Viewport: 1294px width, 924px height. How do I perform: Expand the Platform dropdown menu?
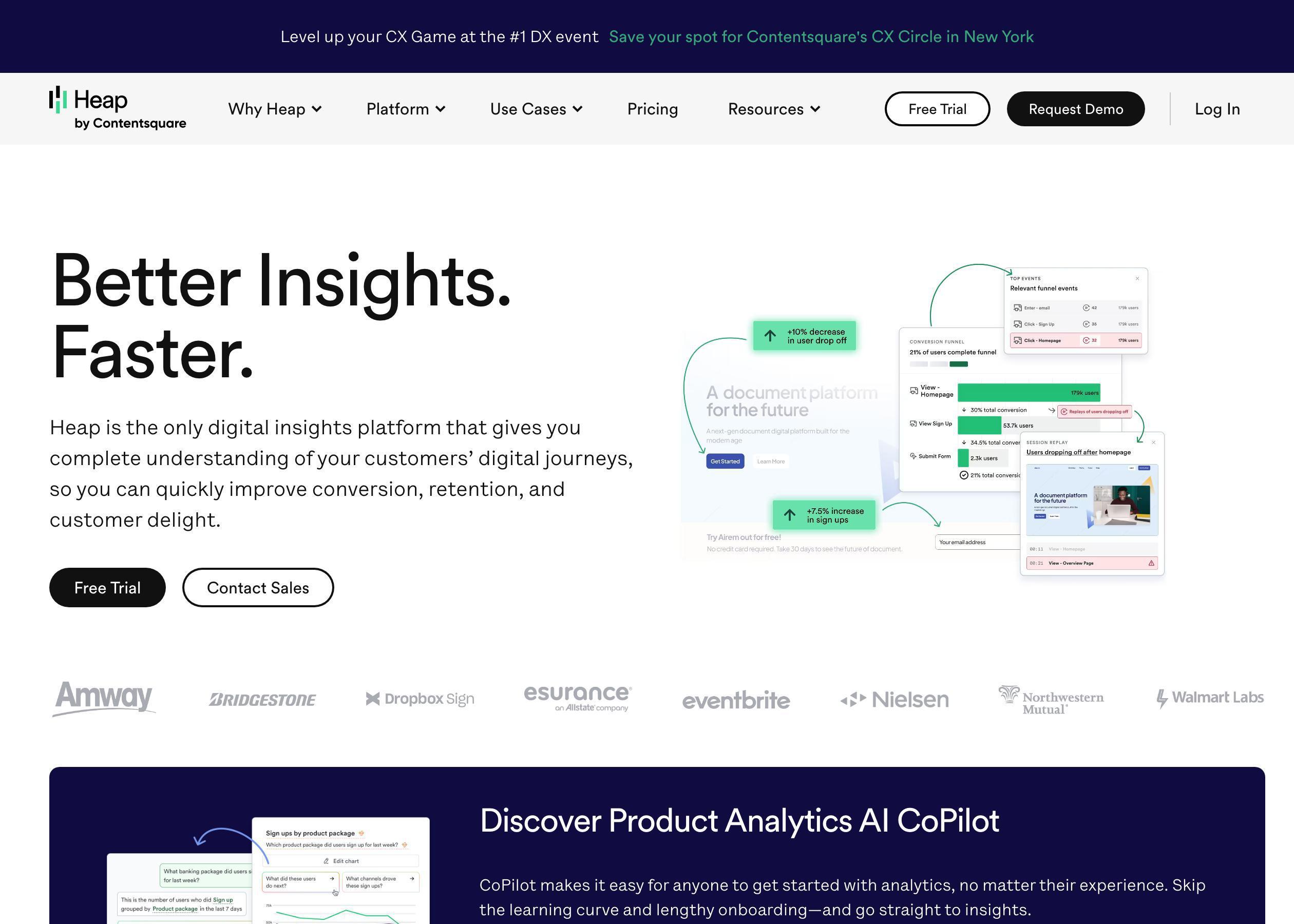pyautogui.click(x=404, y=108)
